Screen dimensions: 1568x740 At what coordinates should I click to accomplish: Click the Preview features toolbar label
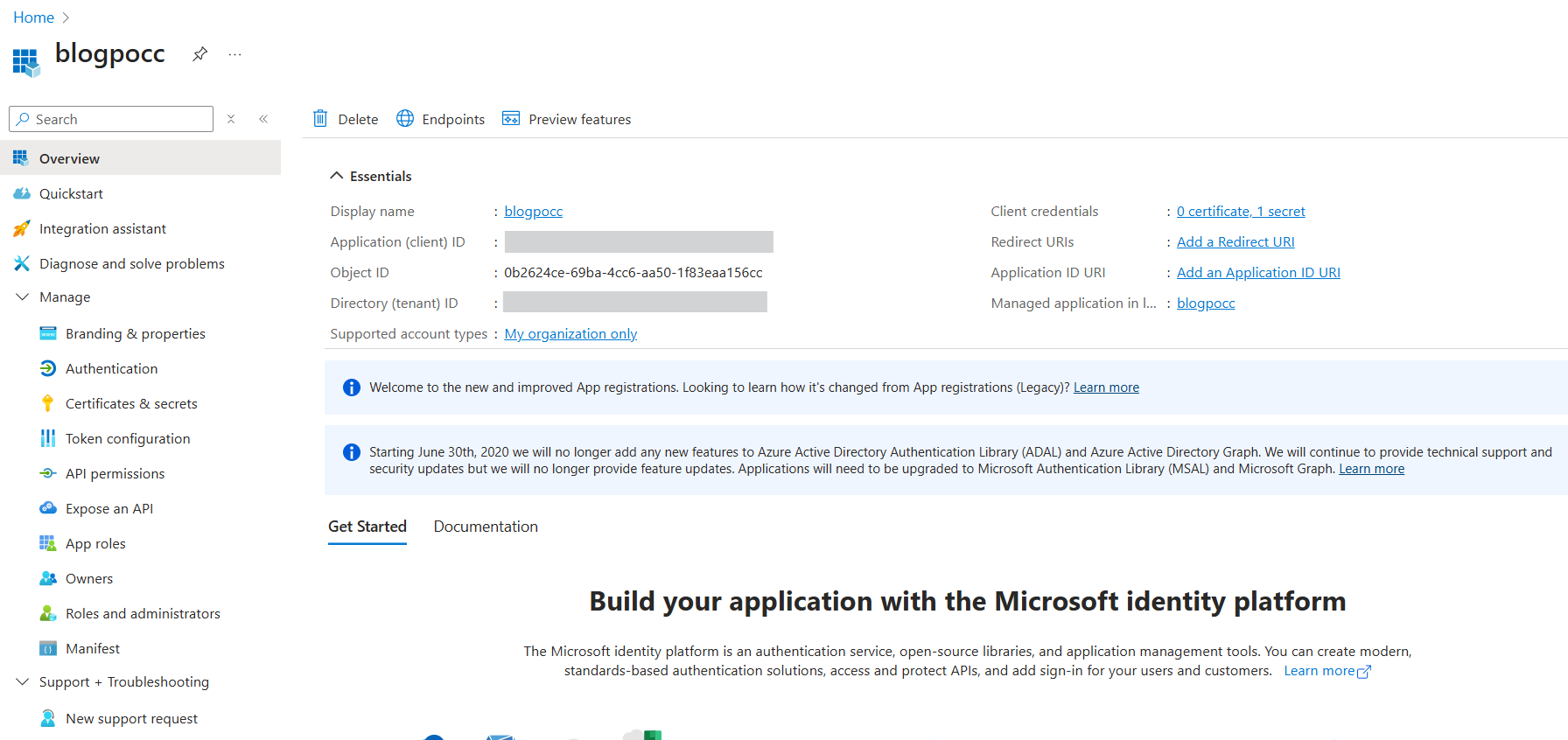(580, 119)
